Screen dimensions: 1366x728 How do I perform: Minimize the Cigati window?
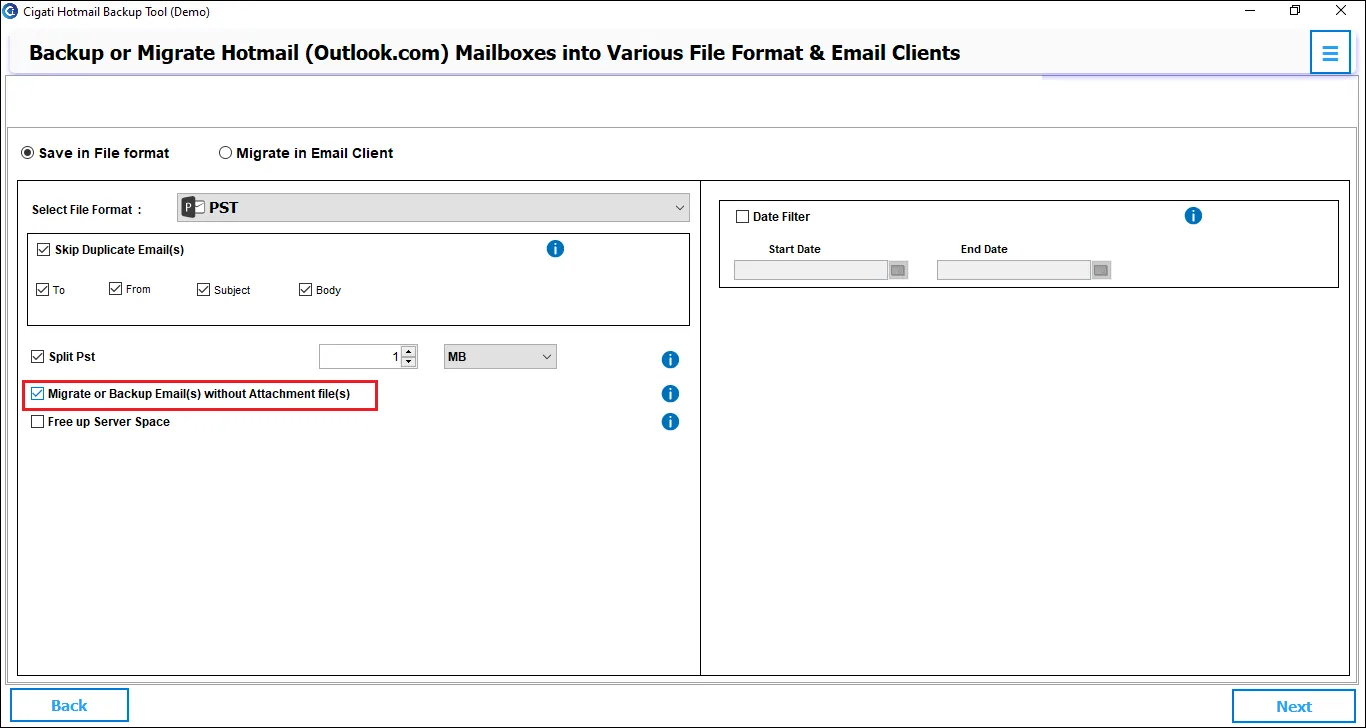click(1250, 11)
